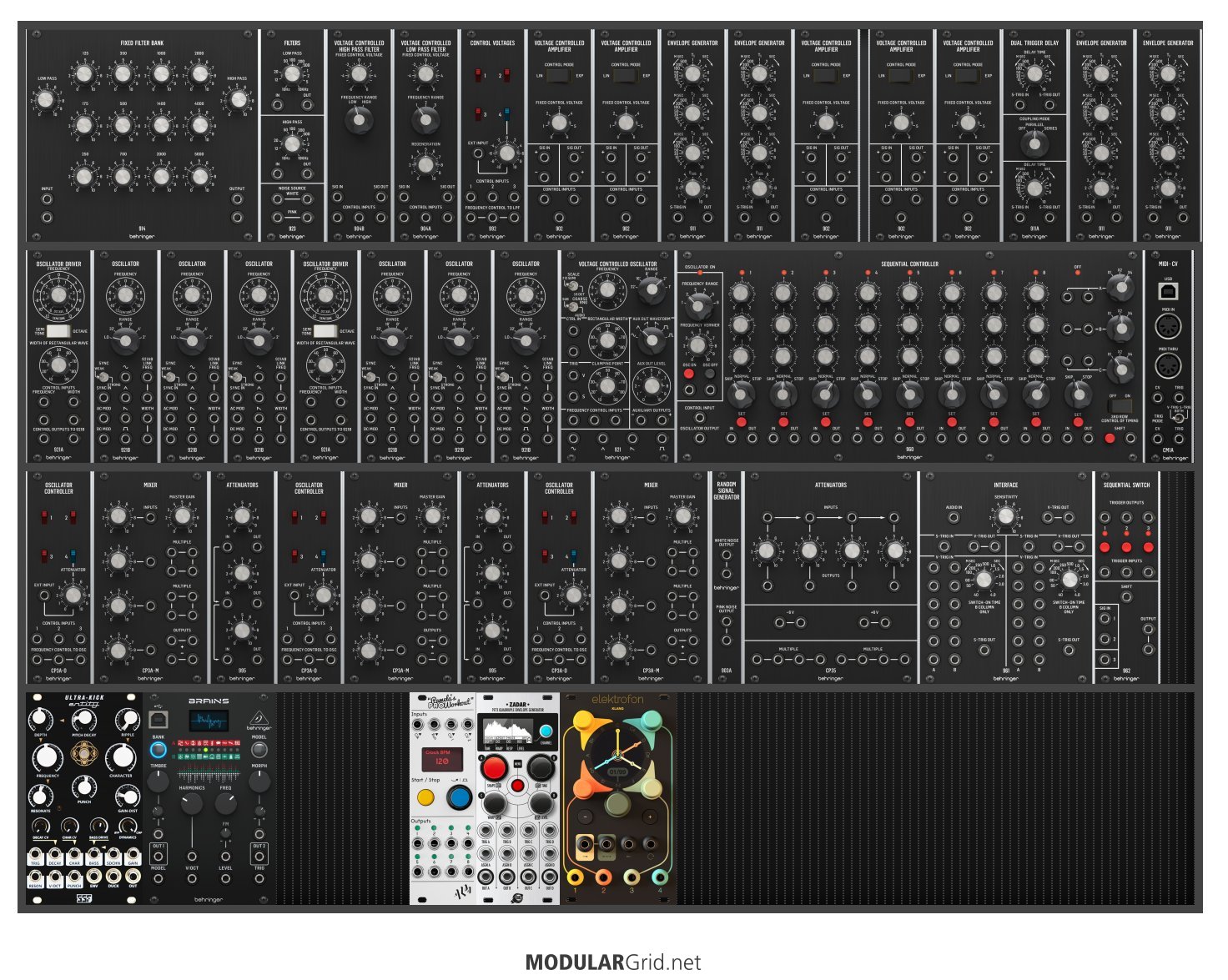Toggle the Coarse Range switch on the Voltage Controlled Oscillator

click(573, 307)
